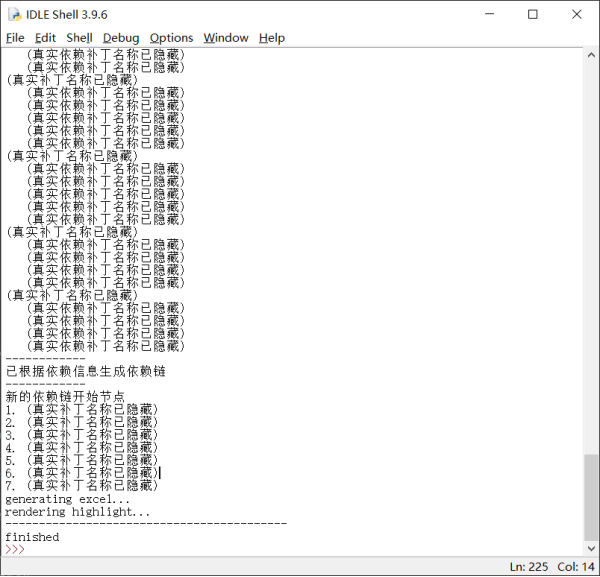Screen dimensions: 600x577
Task: Open the Window menu
Action: tap(226, 38)
